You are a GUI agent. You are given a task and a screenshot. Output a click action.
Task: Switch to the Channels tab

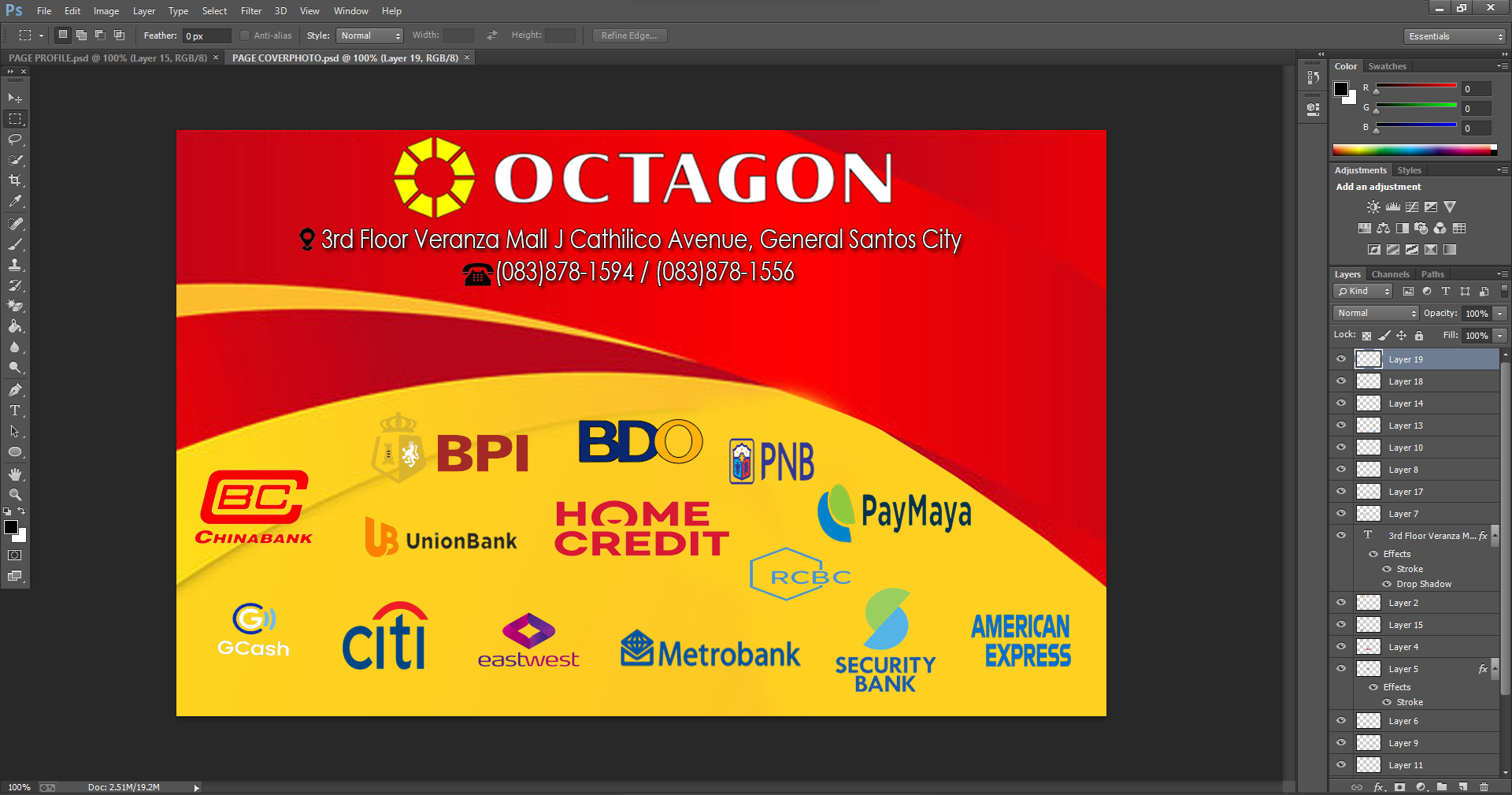click(1390, 273)
